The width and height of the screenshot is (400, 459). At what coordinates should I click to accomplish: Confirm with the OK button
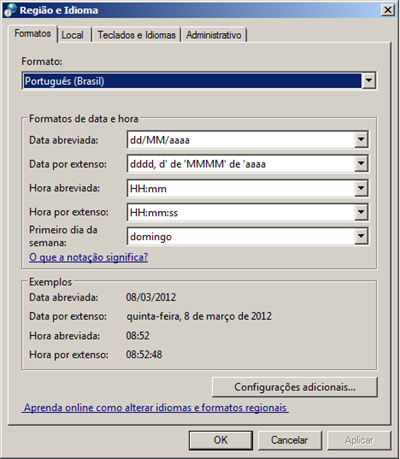[221, 440]
